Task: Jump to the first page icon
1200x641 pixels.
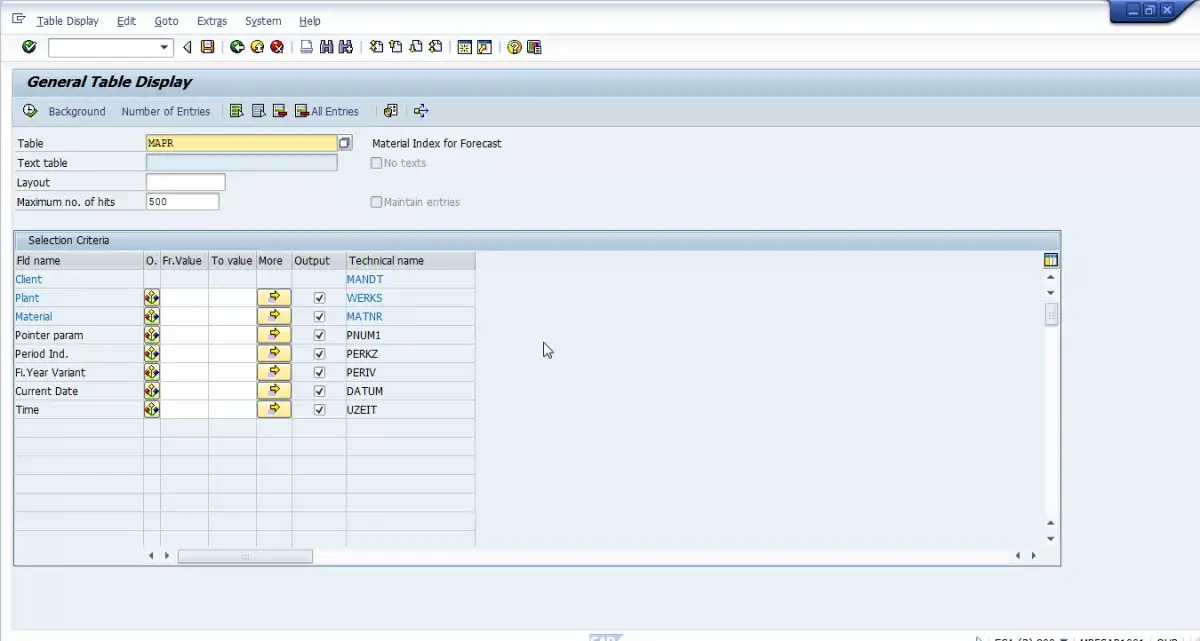Action: coord(376,47)
